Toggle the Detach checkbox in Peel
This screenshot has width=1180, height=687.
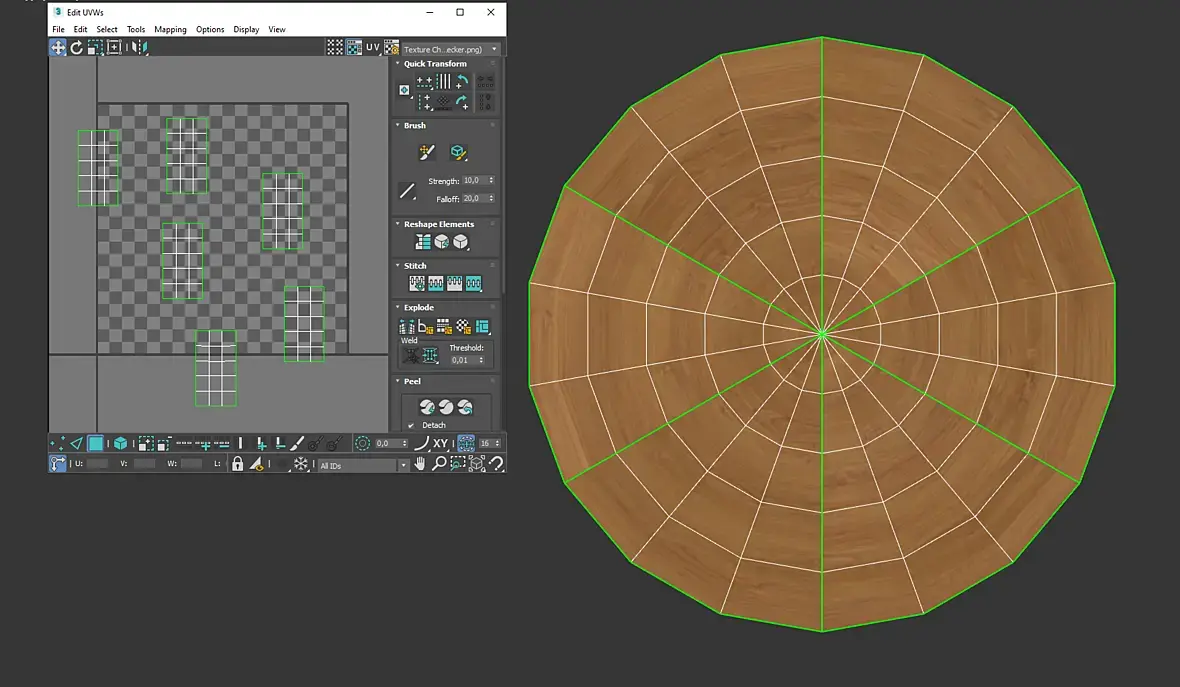tap(411, 425)
